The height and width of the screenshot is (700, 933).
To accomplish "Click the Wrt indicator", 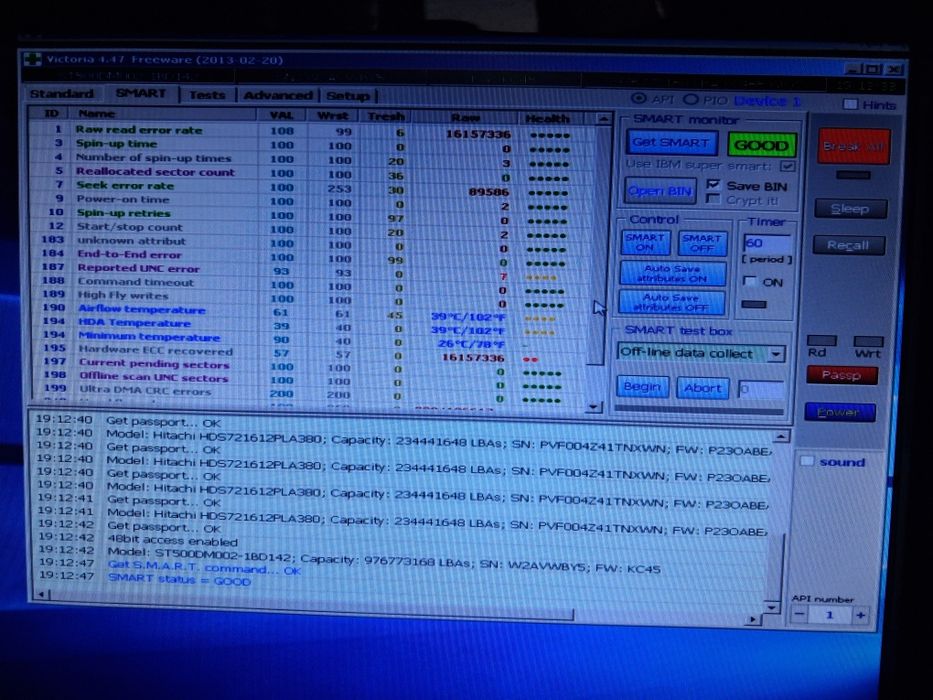I will [x=868, y=341].
